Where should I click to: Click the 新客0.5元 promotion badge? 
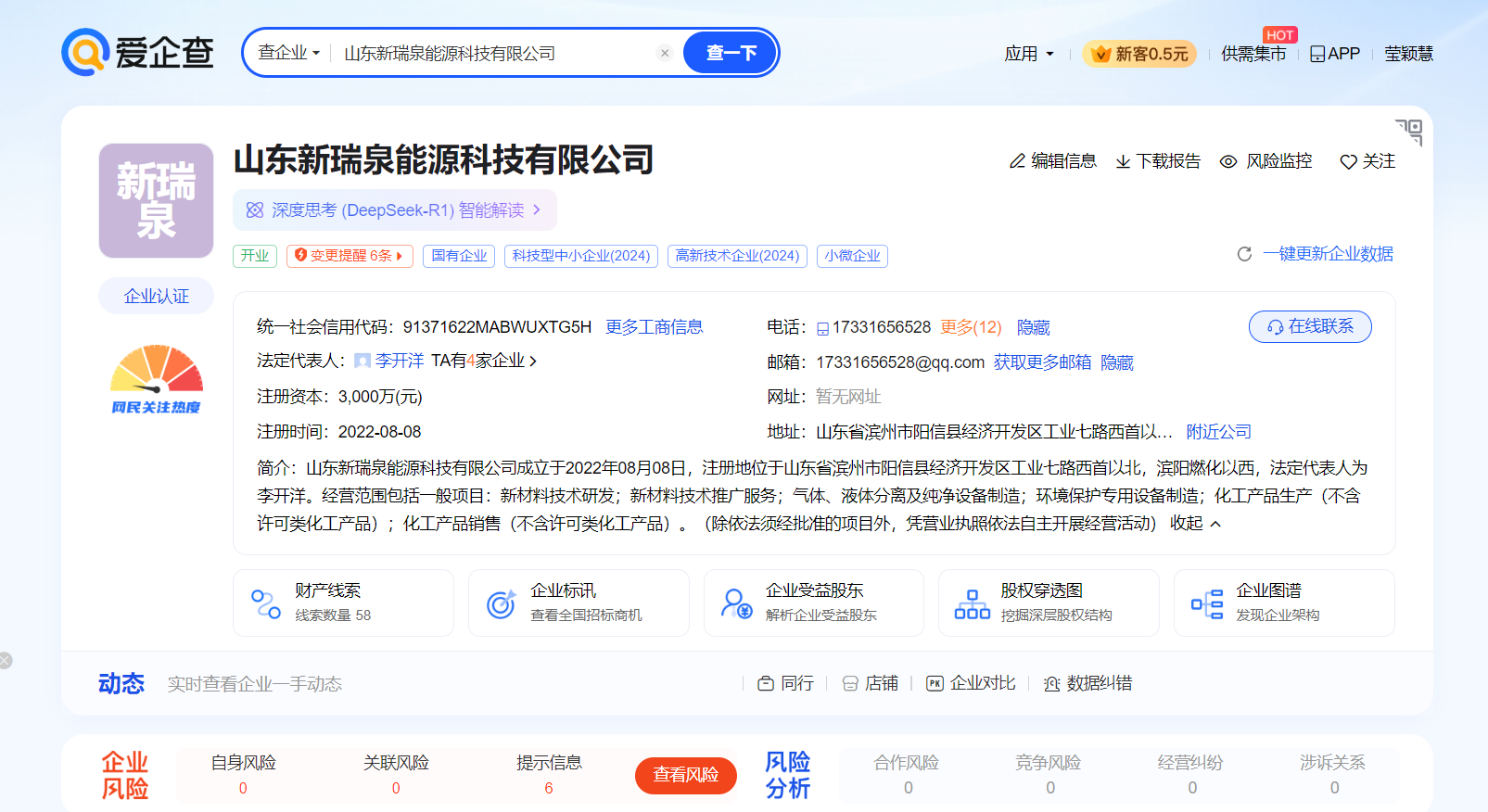pos(1139,54)
